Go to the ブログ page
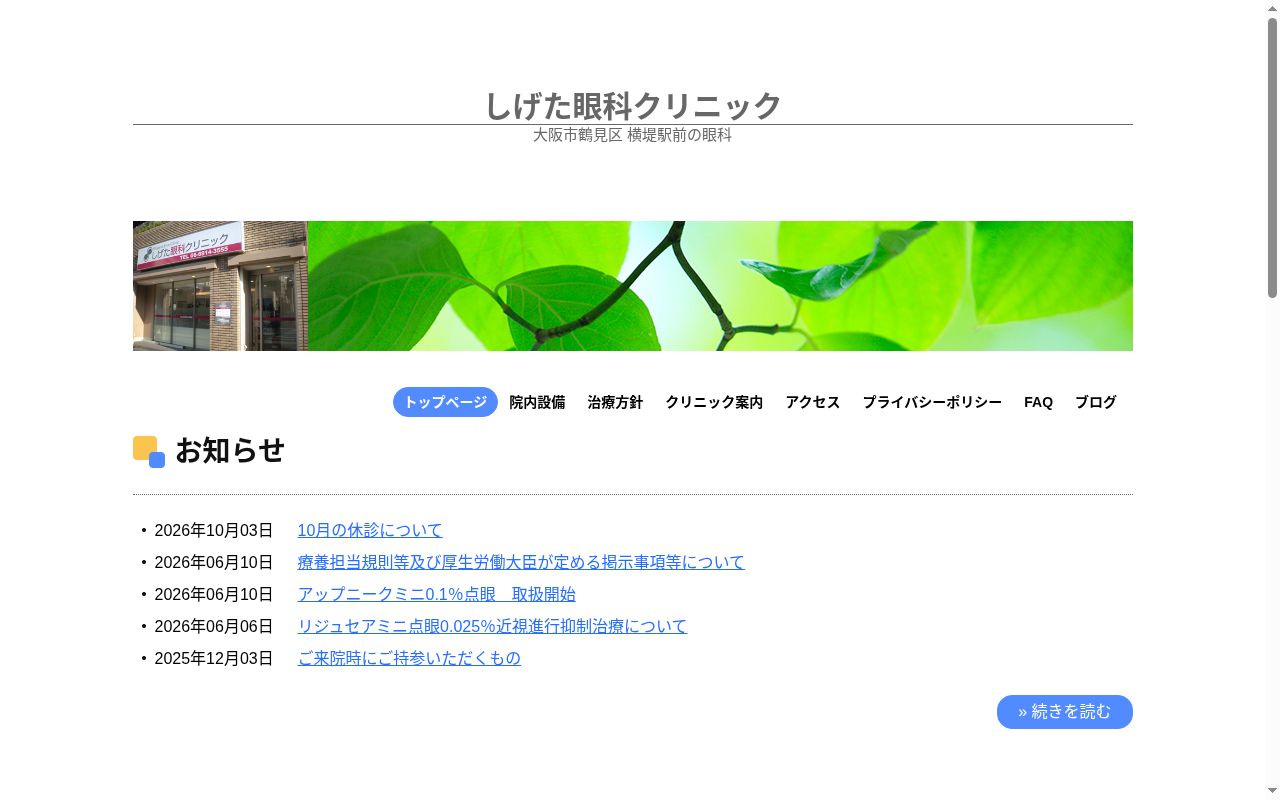Viewport: 1280px width, 800px height. pyautogui.click(x=1095, y=402)
